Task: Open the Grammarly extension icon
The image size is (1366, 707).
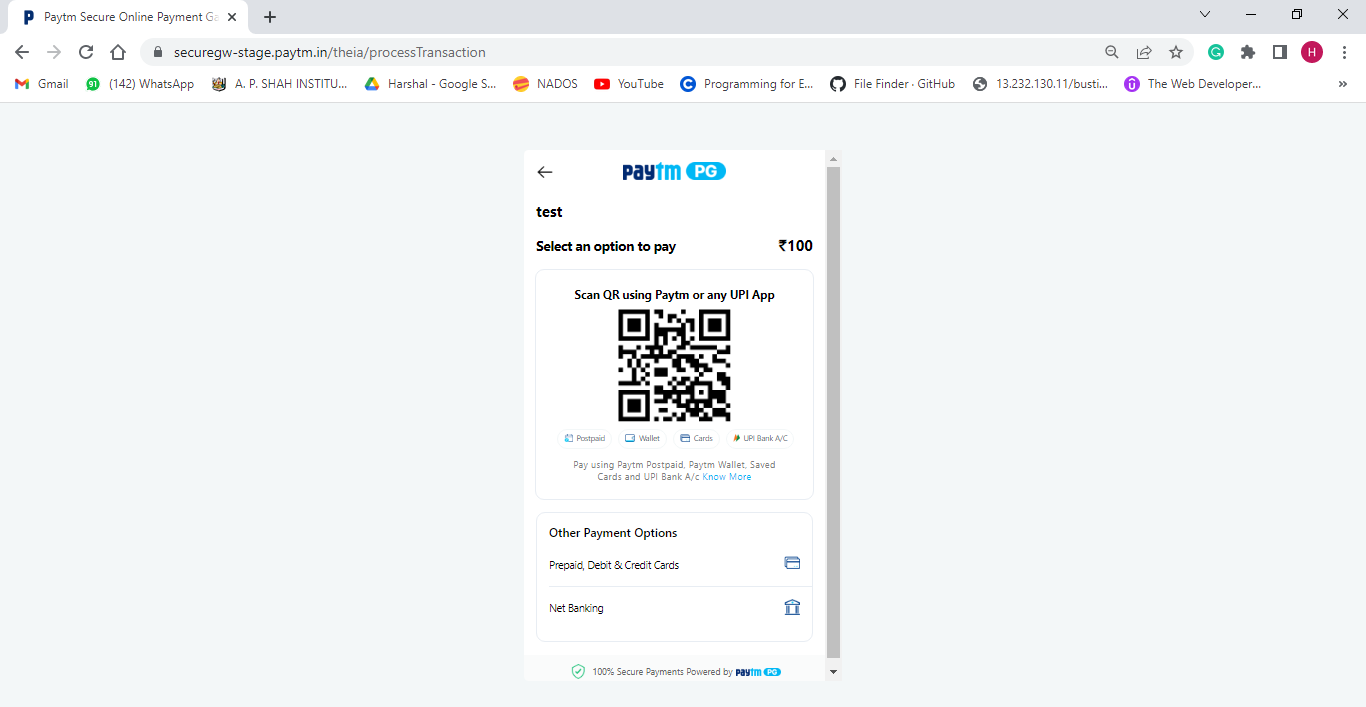Action: 1215,51
